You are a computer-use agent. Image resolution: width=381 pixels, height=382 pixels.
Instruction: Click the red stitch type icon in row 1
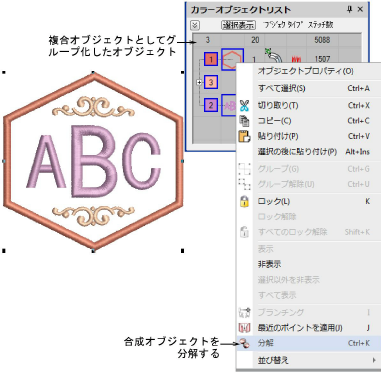296,60
